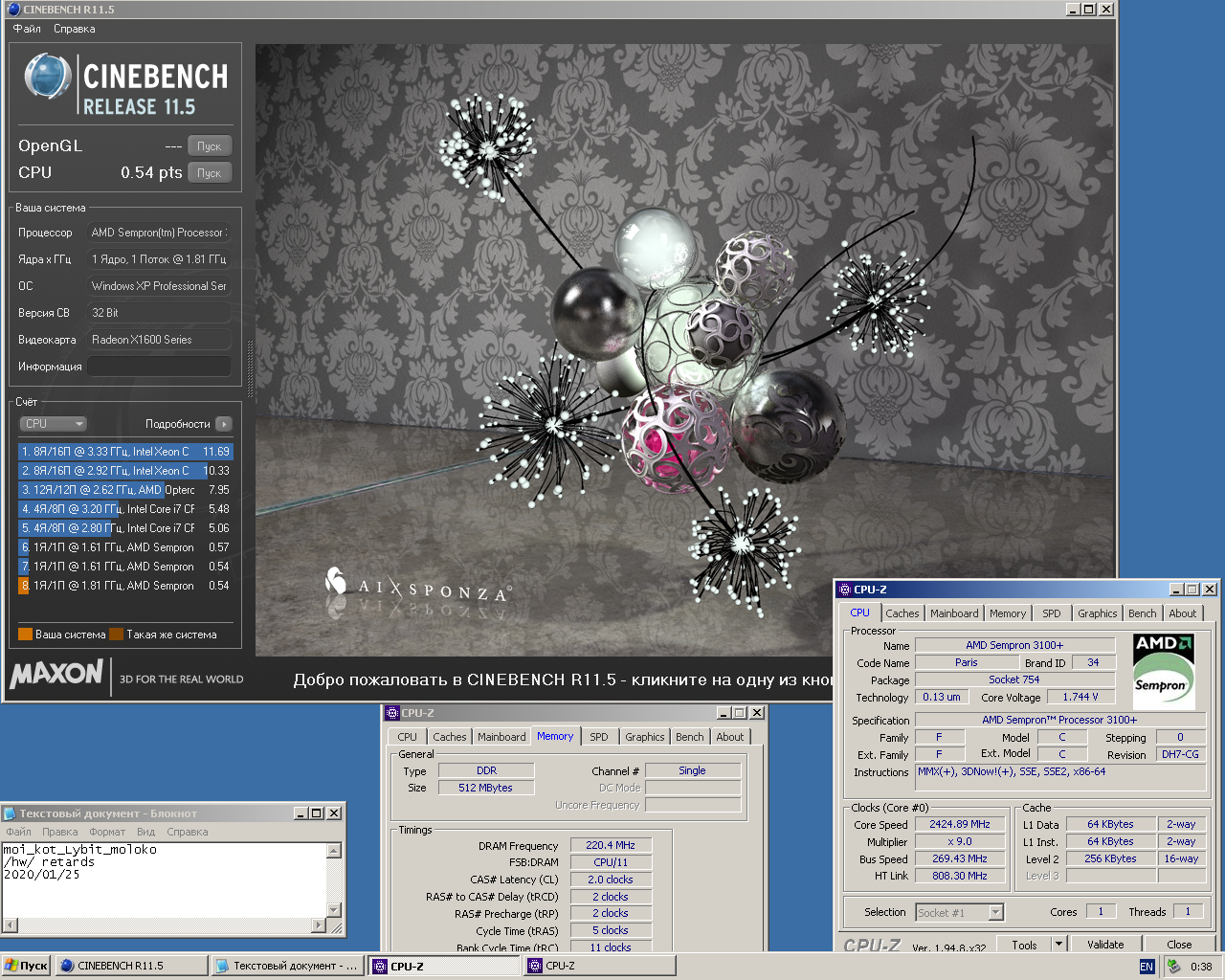The height and width of the screenshot is (980, 1225).
Task: Switch to Caches tab in right CPU-Z window
Action: [902, 613]
